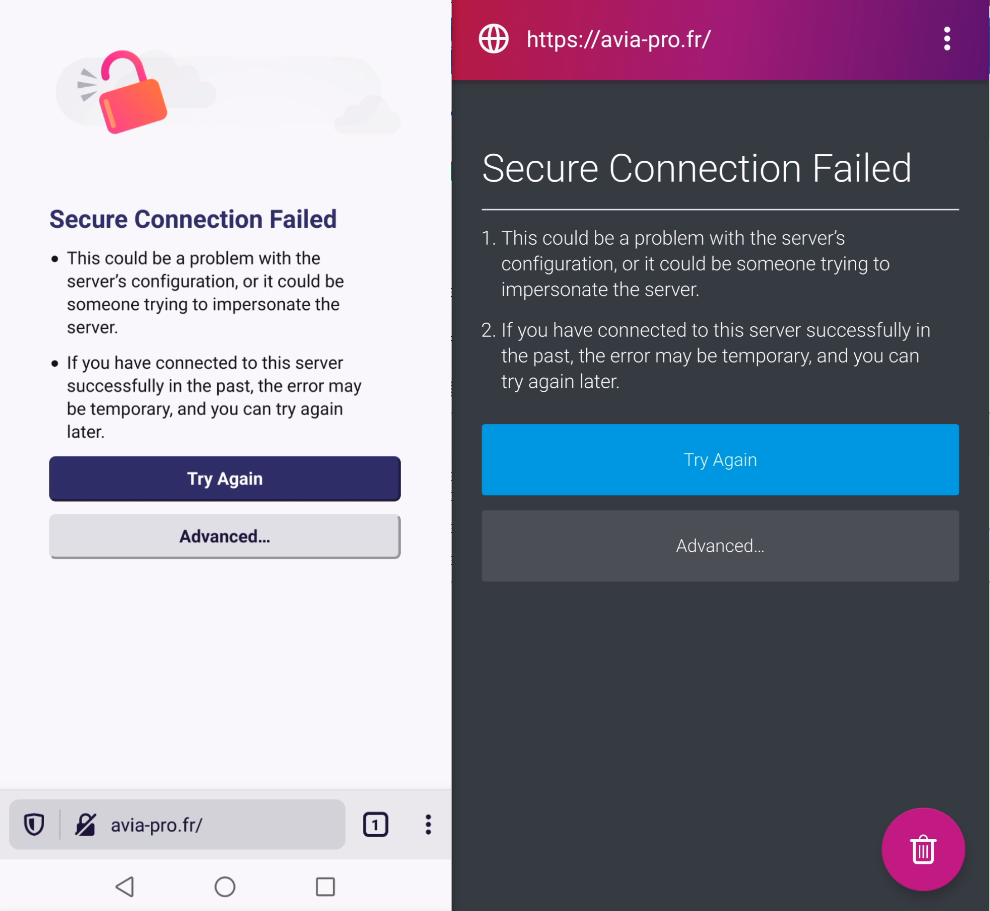The height and width of the screenshot is (911, 990).
Task: Expand Advanced options on the error page
Action: point(224,536)
